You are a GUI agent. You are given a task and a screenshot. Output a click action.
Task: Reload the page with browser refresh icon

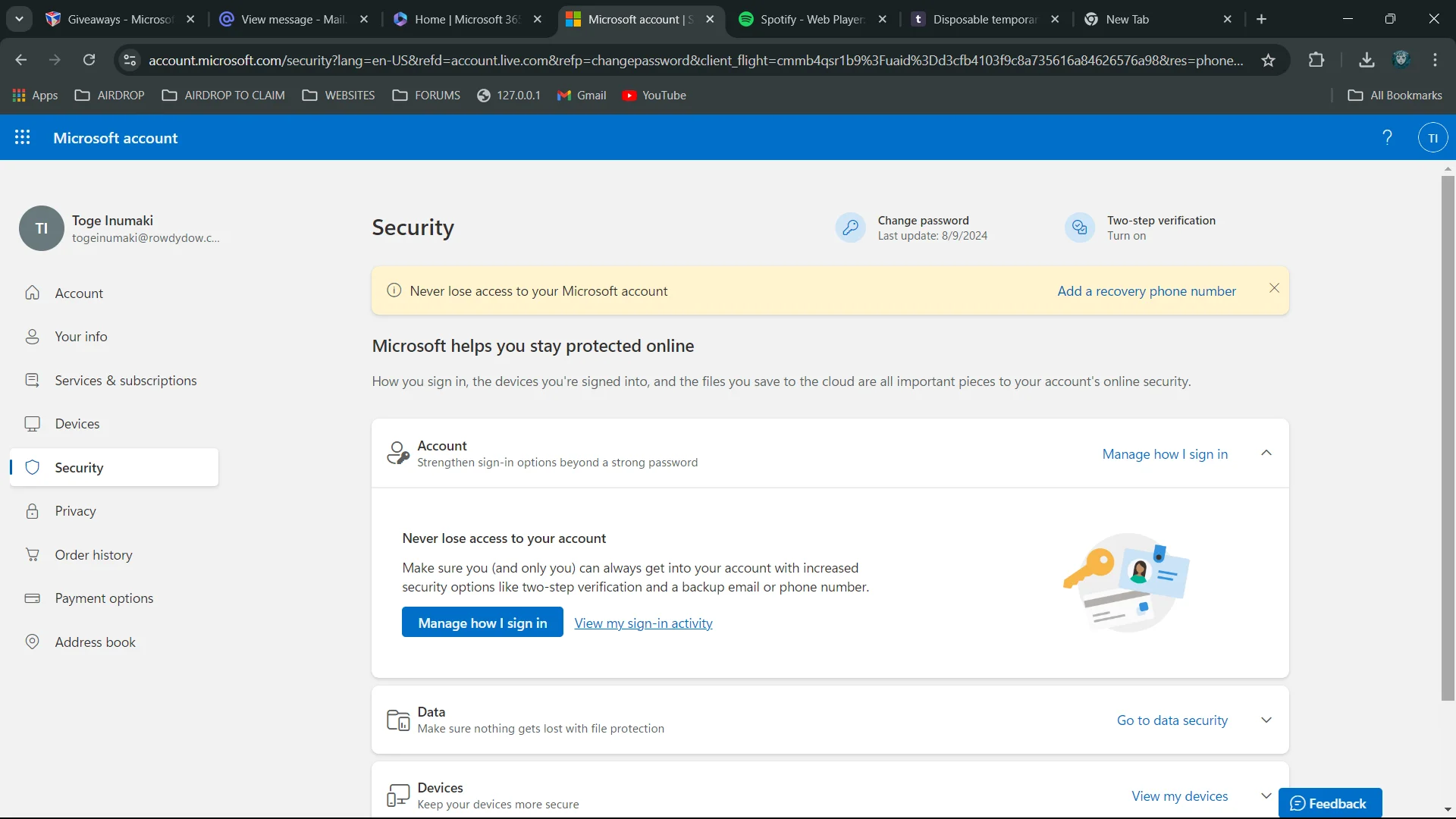(x=89, y=60)
